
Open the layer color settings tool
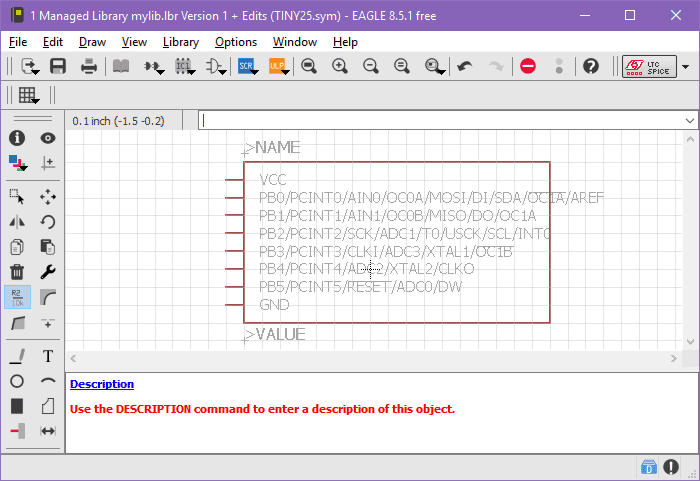17,162
